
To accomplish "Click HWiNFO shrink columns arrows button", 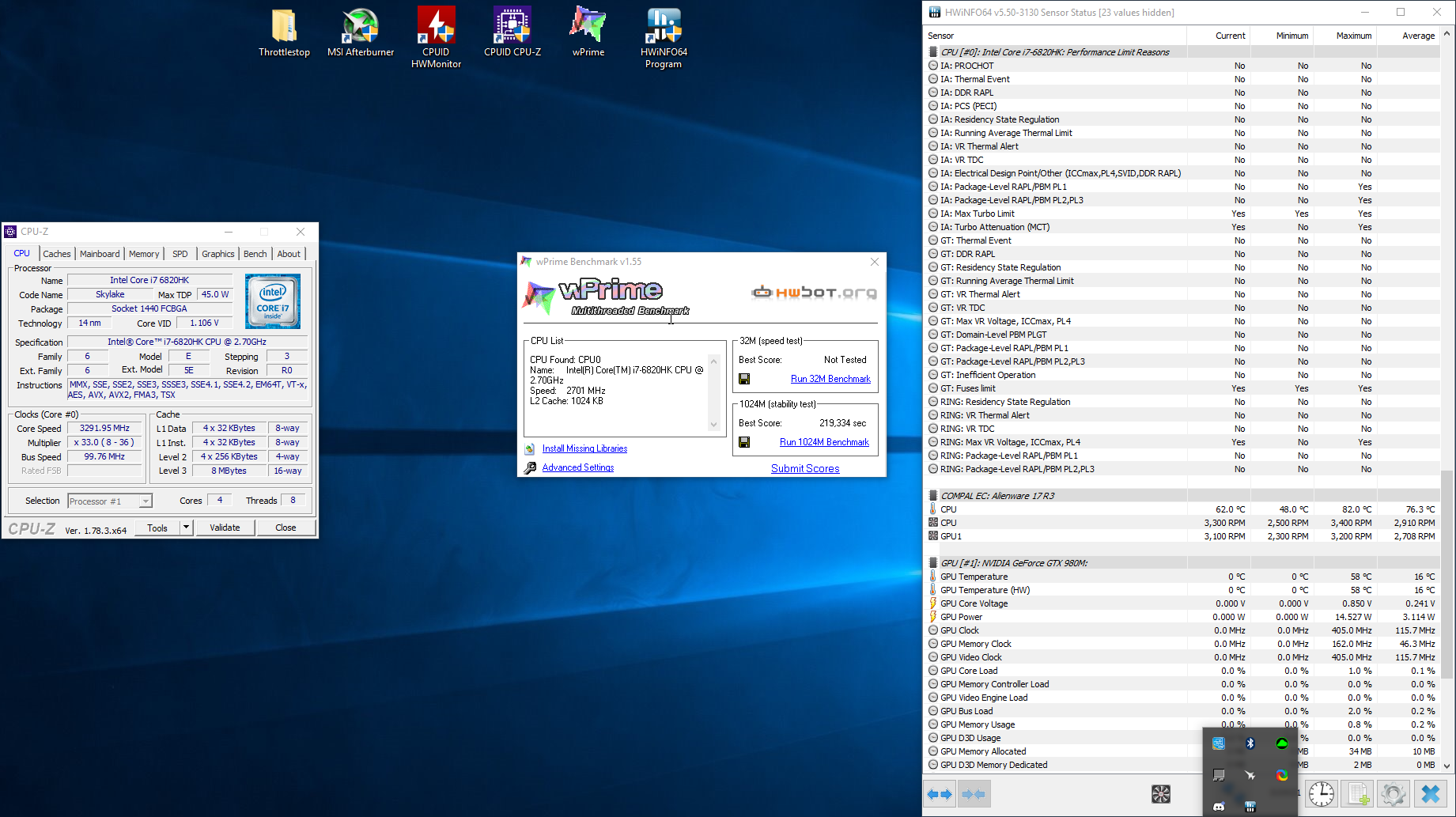I will 974,794.
